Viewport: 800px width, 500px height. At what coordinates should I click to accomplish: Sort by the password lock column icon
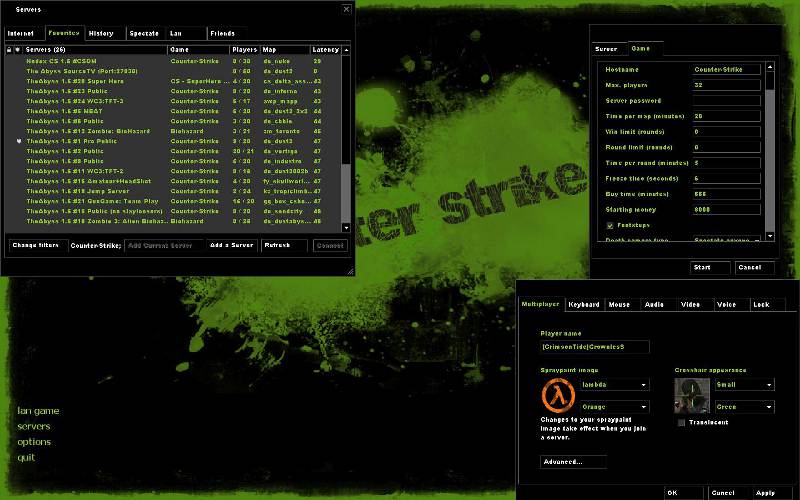(x=9, y=50)
